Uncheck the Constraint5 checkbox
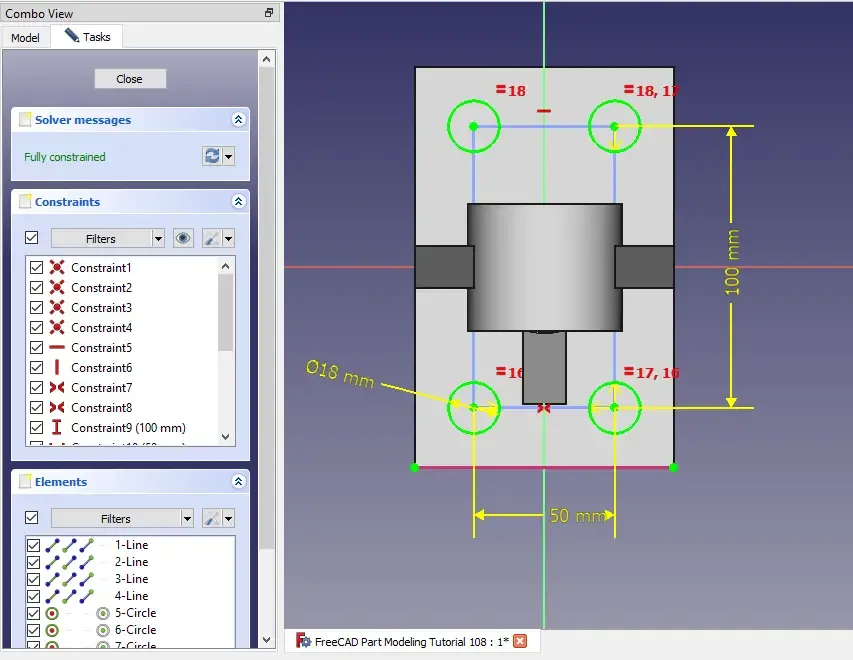Viewport: 853px width, 660px height. point(36,347)
